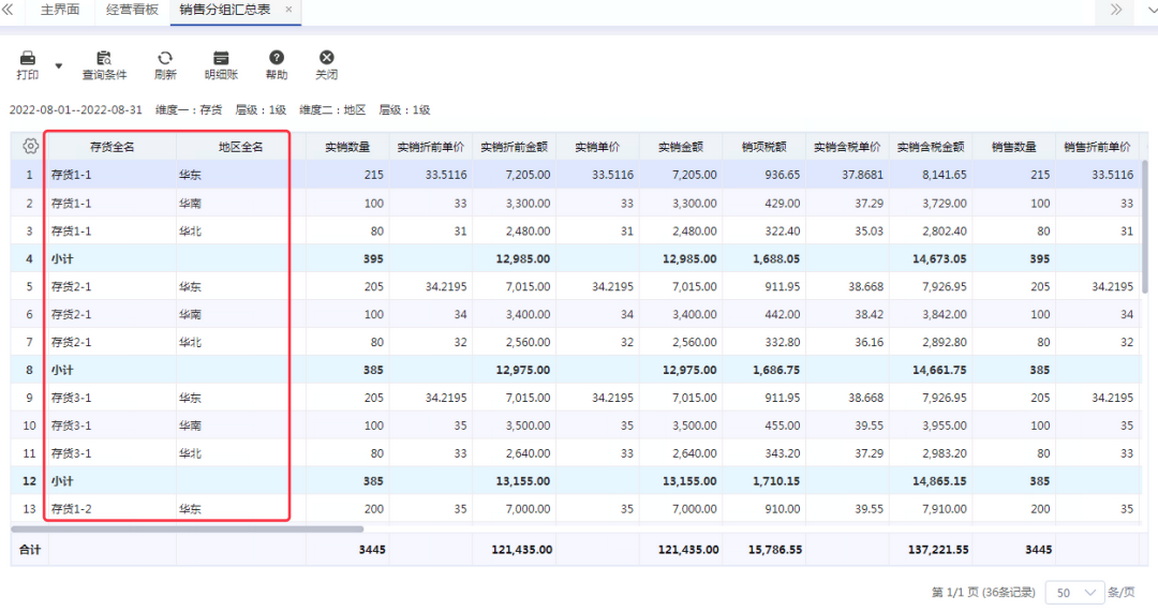Image resolution: width=1158 pixels, height=612 pixels.
Task: Click the 存货全名 column header
Action: (112, 147)
